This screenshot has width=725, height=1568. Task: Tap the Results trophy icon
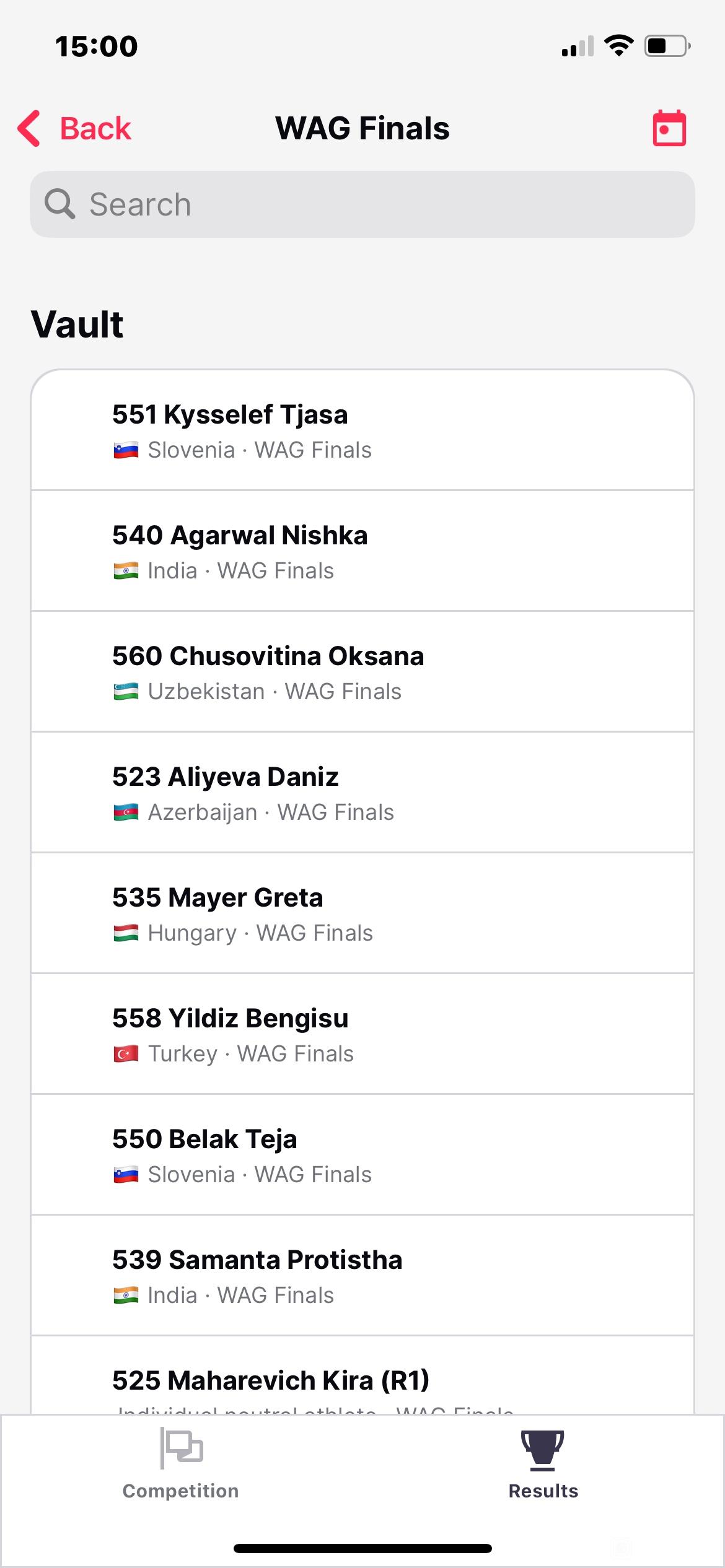click(x=543, y=1450)
